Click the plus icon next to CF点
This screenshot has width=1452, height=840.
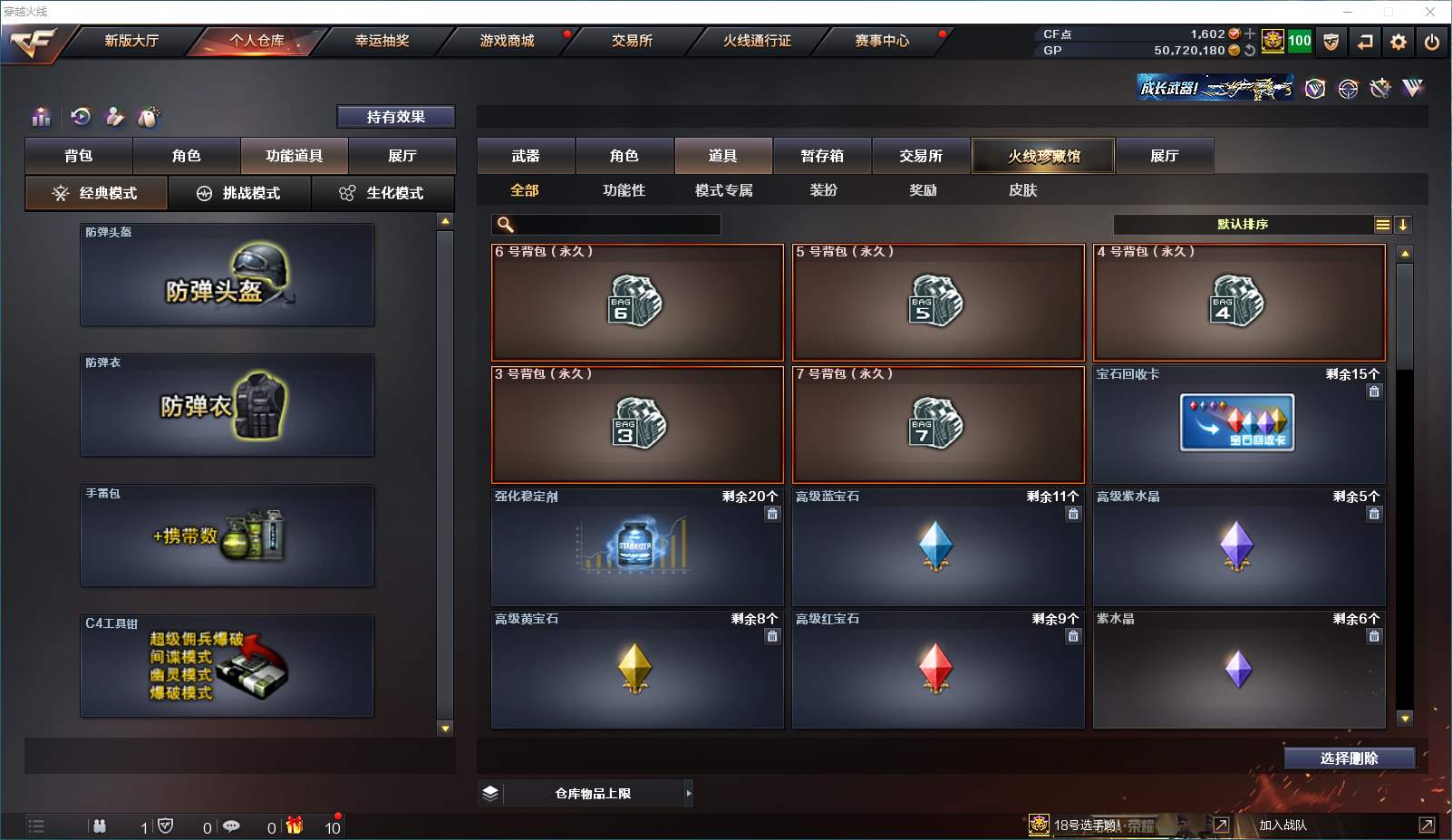(x=1250, y=34)
